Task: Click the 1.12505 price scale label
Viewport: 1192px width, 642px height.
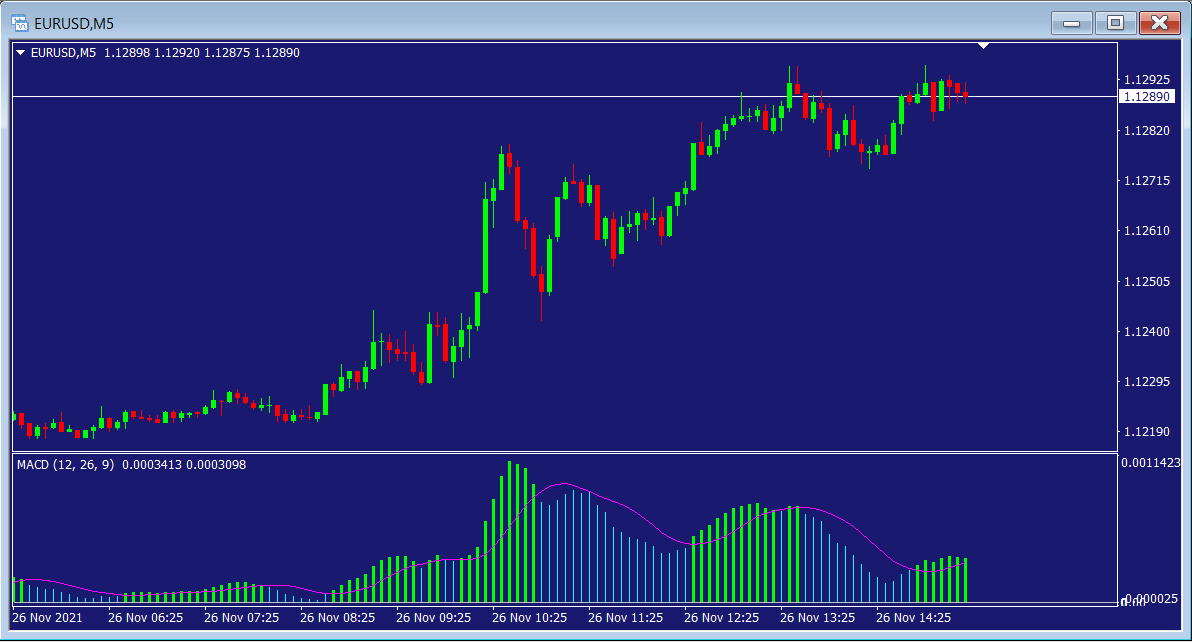Action: 1146,281
